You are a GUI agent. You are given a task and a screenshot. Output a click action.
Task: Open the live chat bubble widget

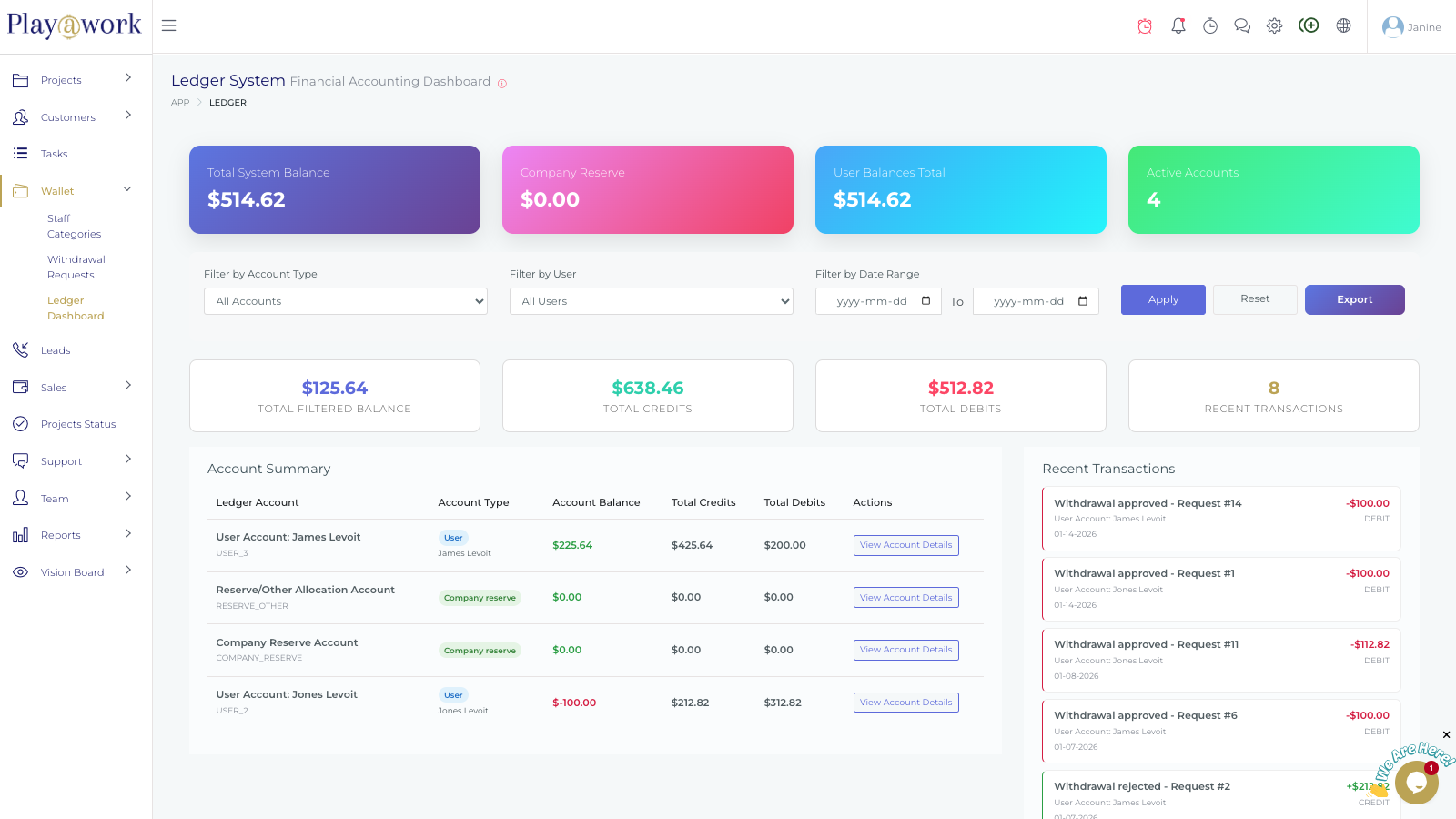tap(1416, 782)
